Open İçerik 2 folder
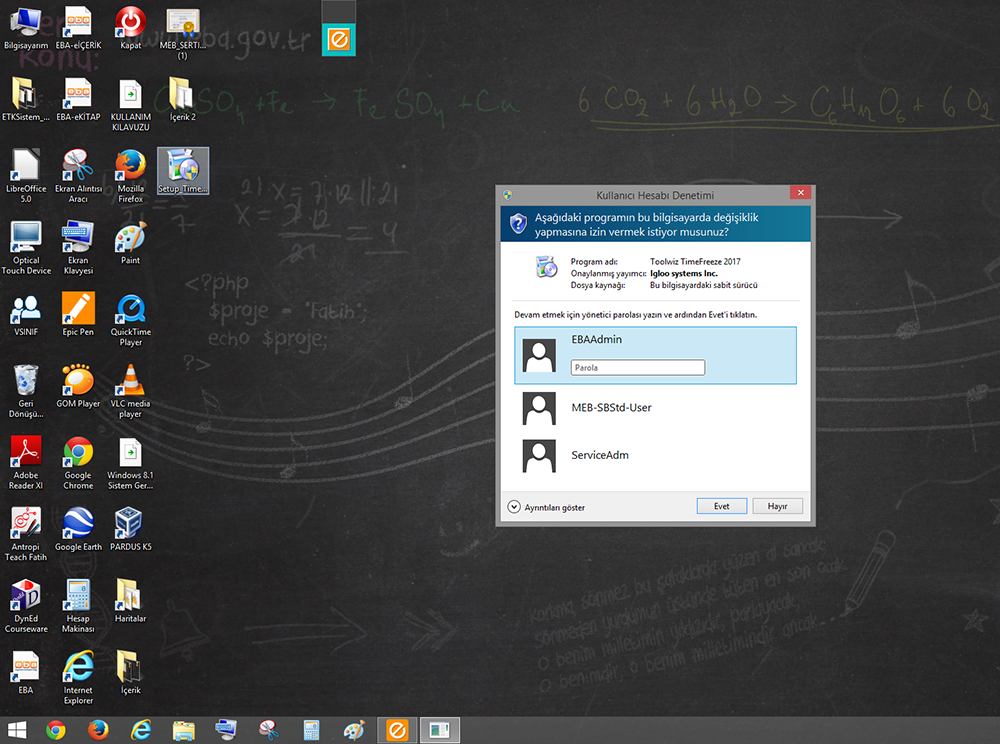This screenshot has height=744, width=1000. (x=182, y=99)
